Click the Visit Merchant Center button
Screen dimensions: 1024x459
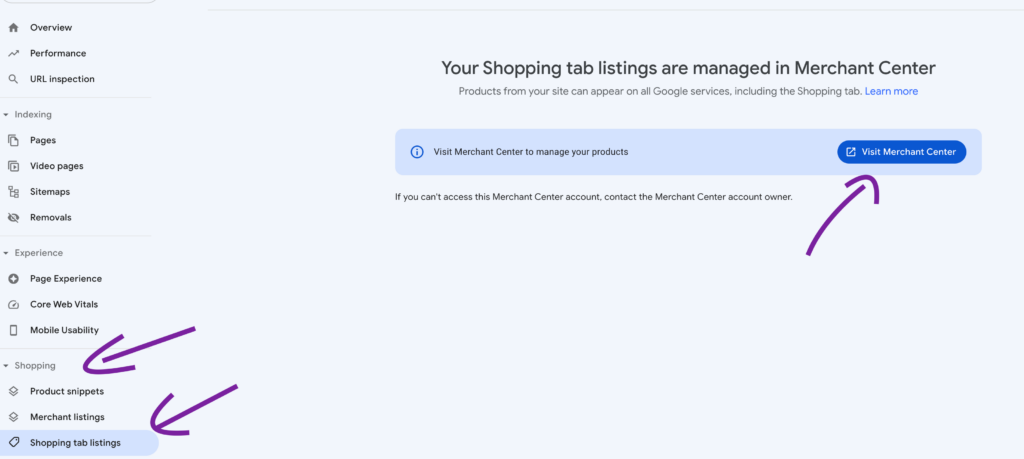point(901,152)
